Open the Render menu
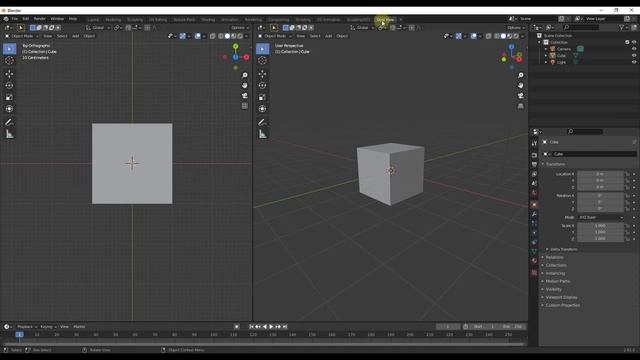Screen dimensions: 640x360 coord(40,19)
